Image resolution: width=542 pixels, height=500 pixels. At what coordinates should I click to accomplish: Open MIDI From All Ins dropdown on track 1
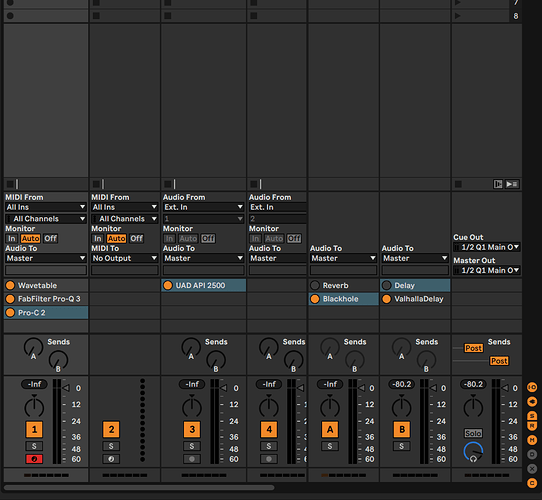46,207
